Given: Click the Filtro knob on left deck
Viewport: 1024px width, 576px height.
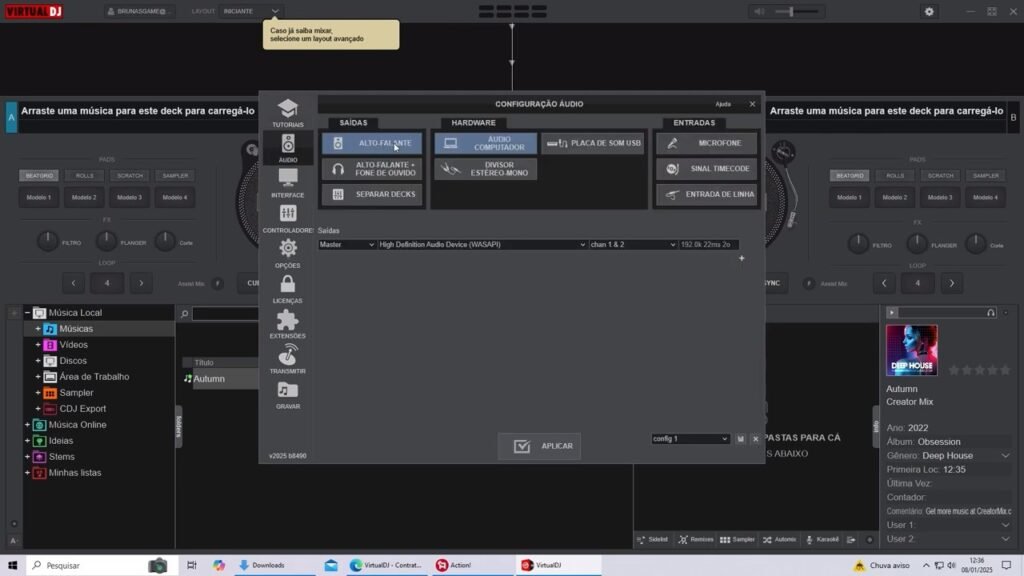Looking at the screenshot, I should (47, 242).
